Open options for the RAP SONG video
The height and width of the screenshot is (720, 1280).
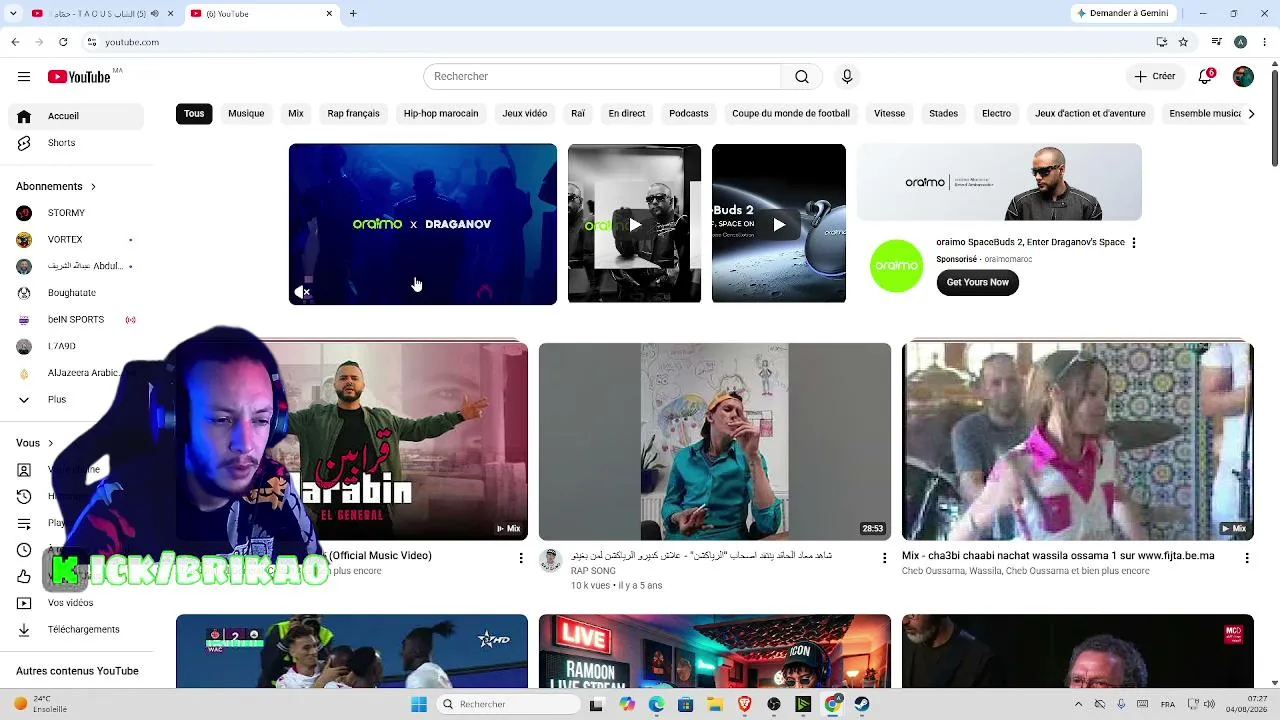(884, 558)
